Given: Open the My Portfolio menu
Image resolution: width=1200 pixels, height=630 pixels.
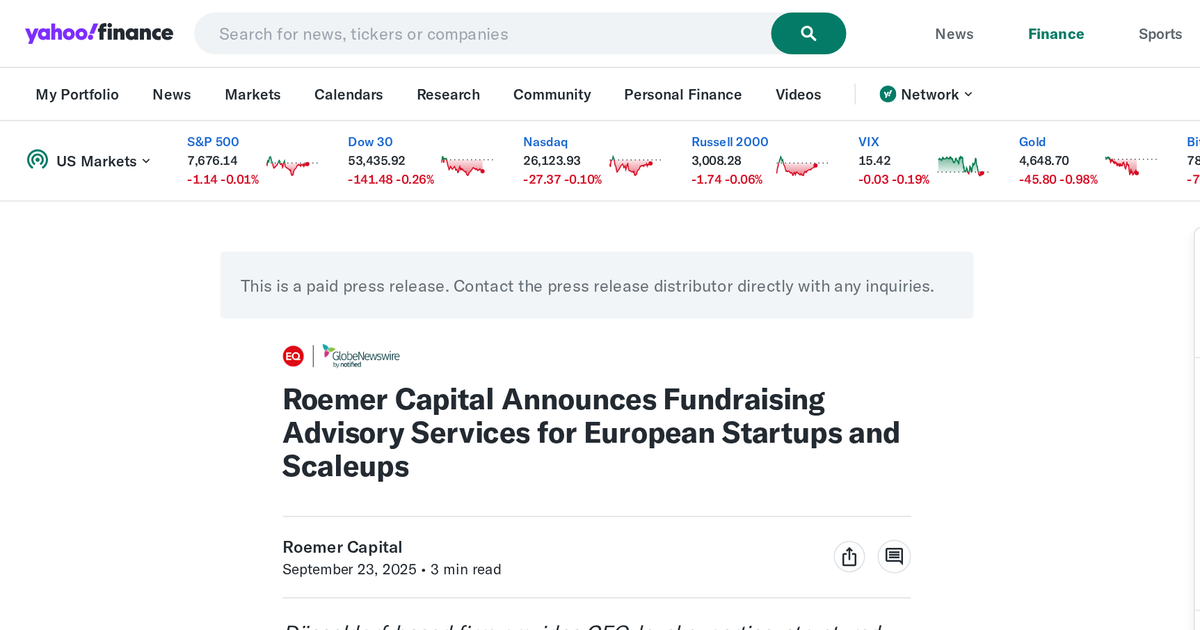Looking at the screenshot, I should coord(77,94).
